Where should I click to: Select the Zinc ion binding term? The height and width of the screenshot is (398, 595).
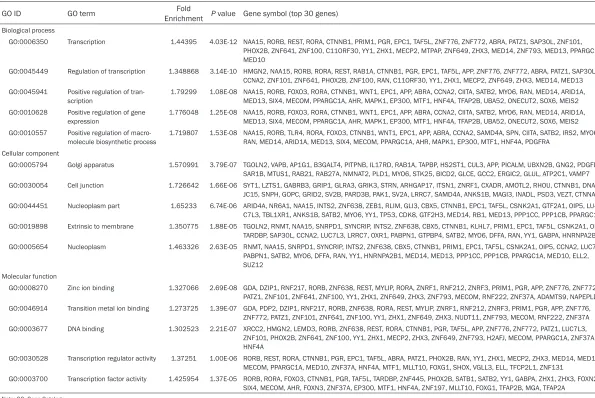click(91, 288)
